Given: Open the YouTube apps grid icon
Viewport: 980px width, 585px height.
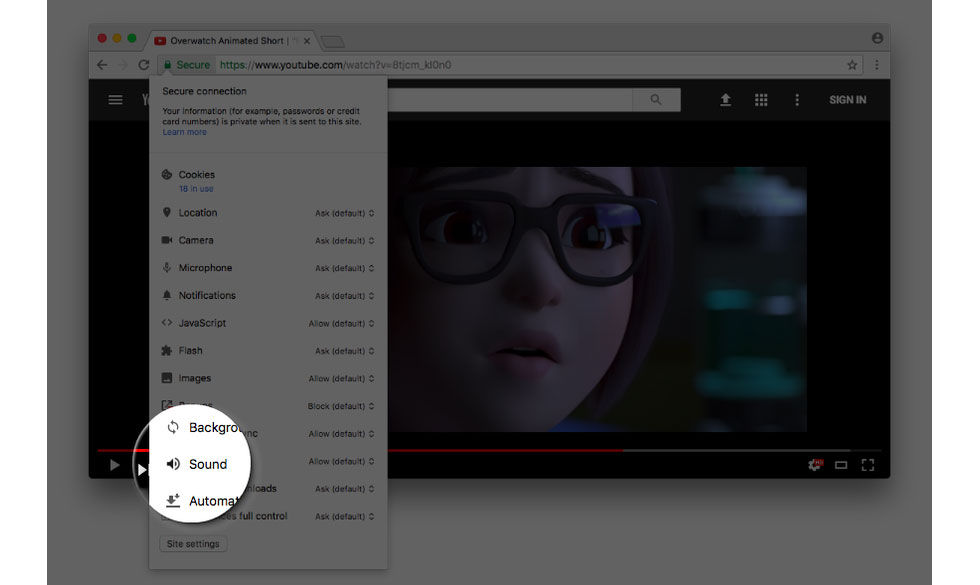Looking at the screenshot, I should click(x=761, y=100).
